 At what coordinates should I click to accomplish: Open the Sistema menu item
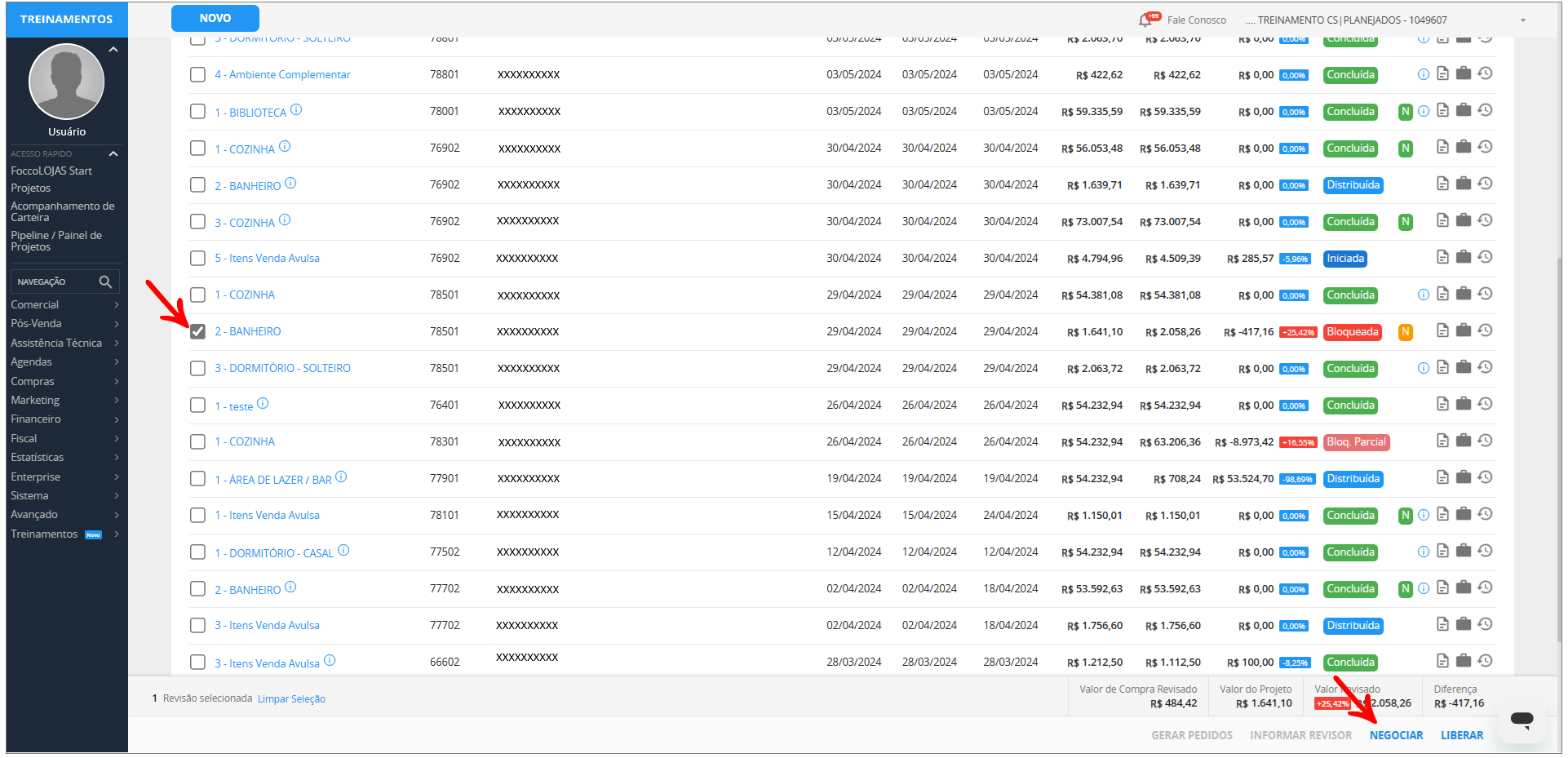29,496
